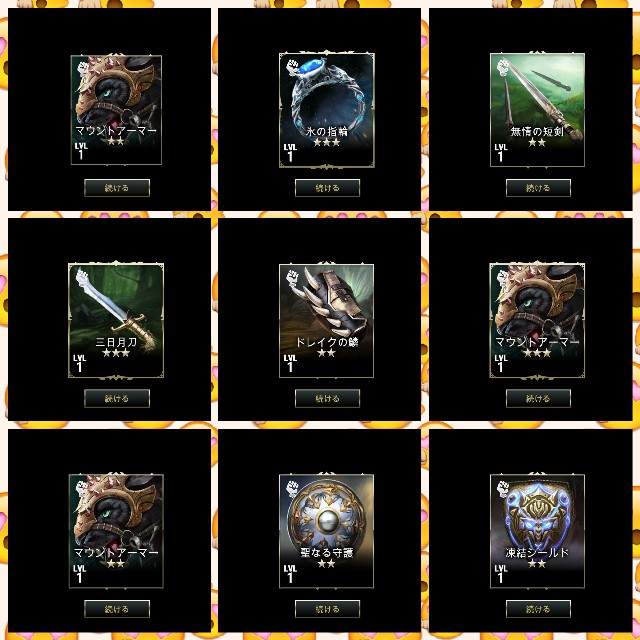Select the fist icon on 聖なる守護 card

click(x=293, y=488)
